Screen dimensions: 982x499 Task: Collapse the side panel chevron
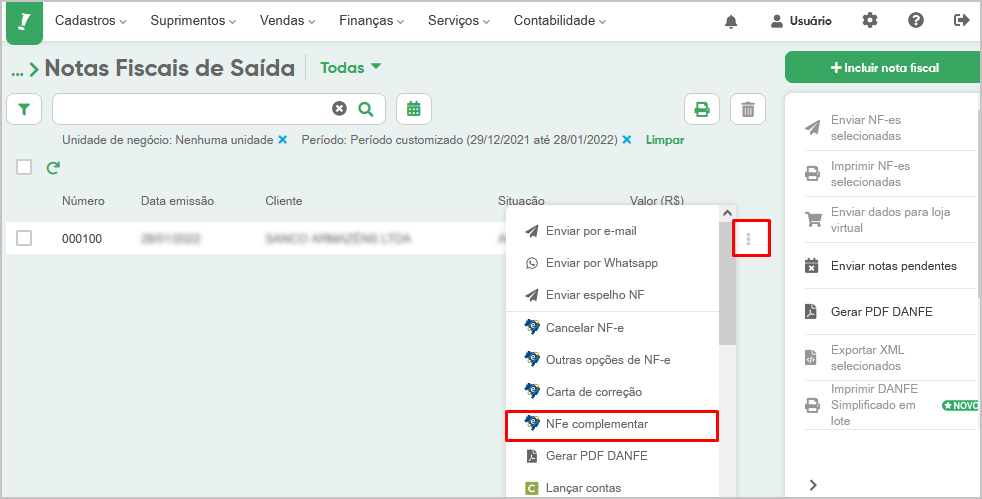point(813,485)
